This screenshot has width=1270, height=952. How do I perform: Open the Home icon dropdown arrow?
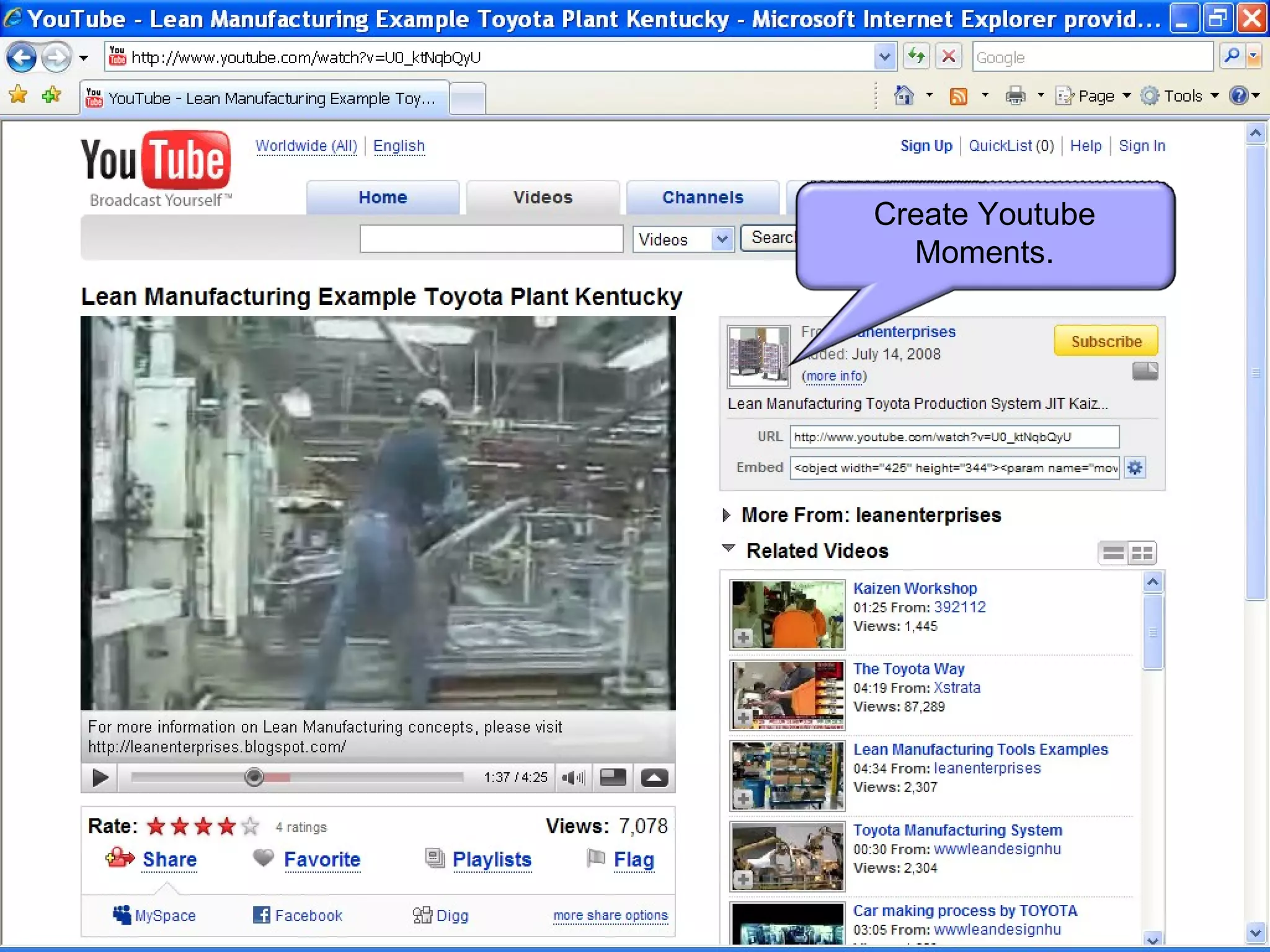pyautogui.click(x=929, y=95)
